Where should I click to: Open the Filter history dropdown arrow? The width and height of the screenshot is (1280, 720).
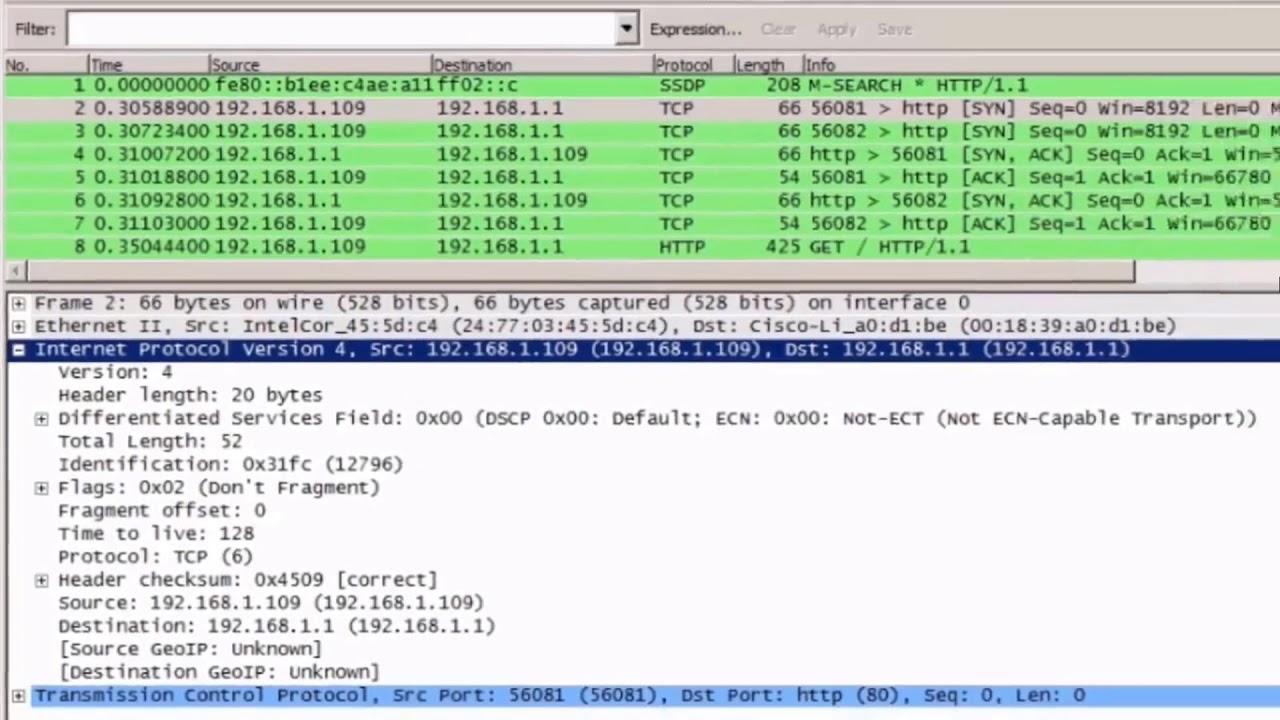[627, 29]
